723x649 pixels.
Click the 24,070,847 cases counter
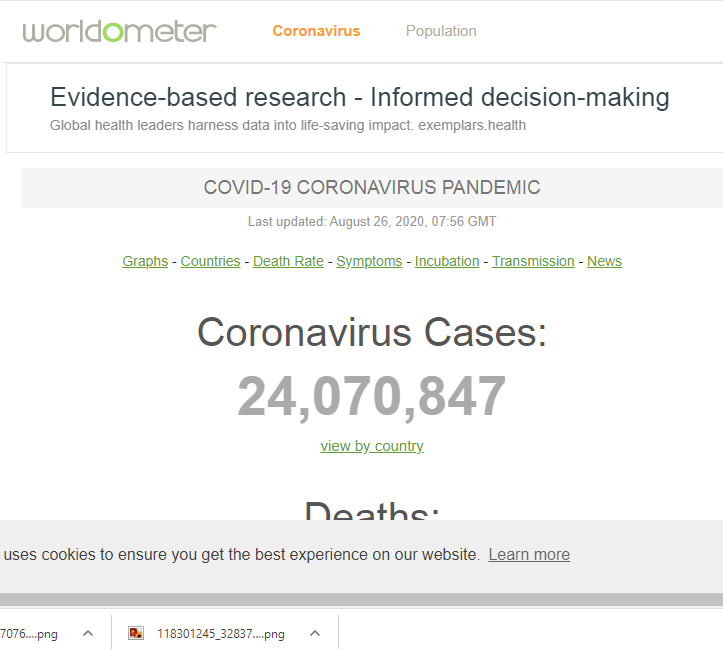372,396
